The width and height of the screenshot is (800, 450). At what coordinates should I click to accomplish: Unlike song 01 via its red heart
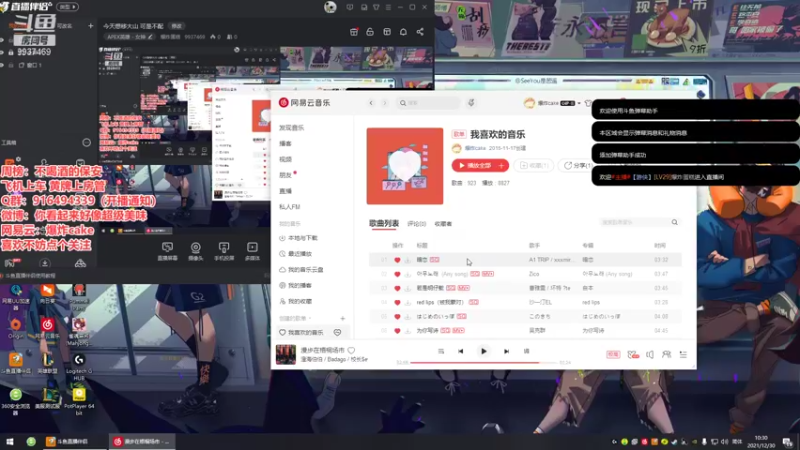click(397, 260)
